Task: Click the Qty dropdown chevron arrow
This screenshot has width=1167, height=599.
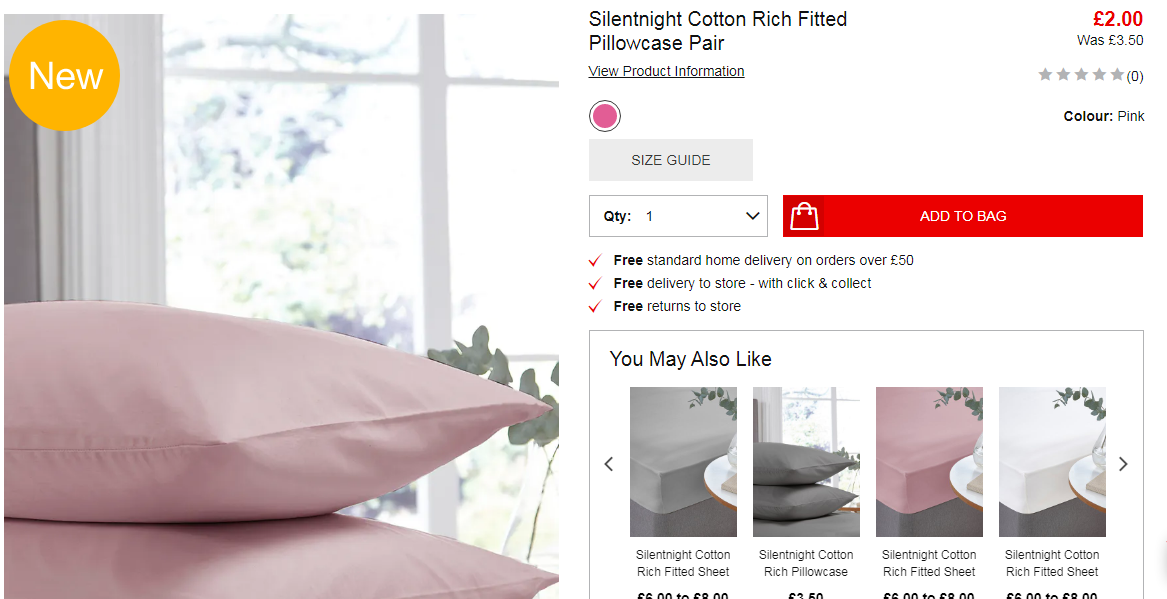Action: 752,217
